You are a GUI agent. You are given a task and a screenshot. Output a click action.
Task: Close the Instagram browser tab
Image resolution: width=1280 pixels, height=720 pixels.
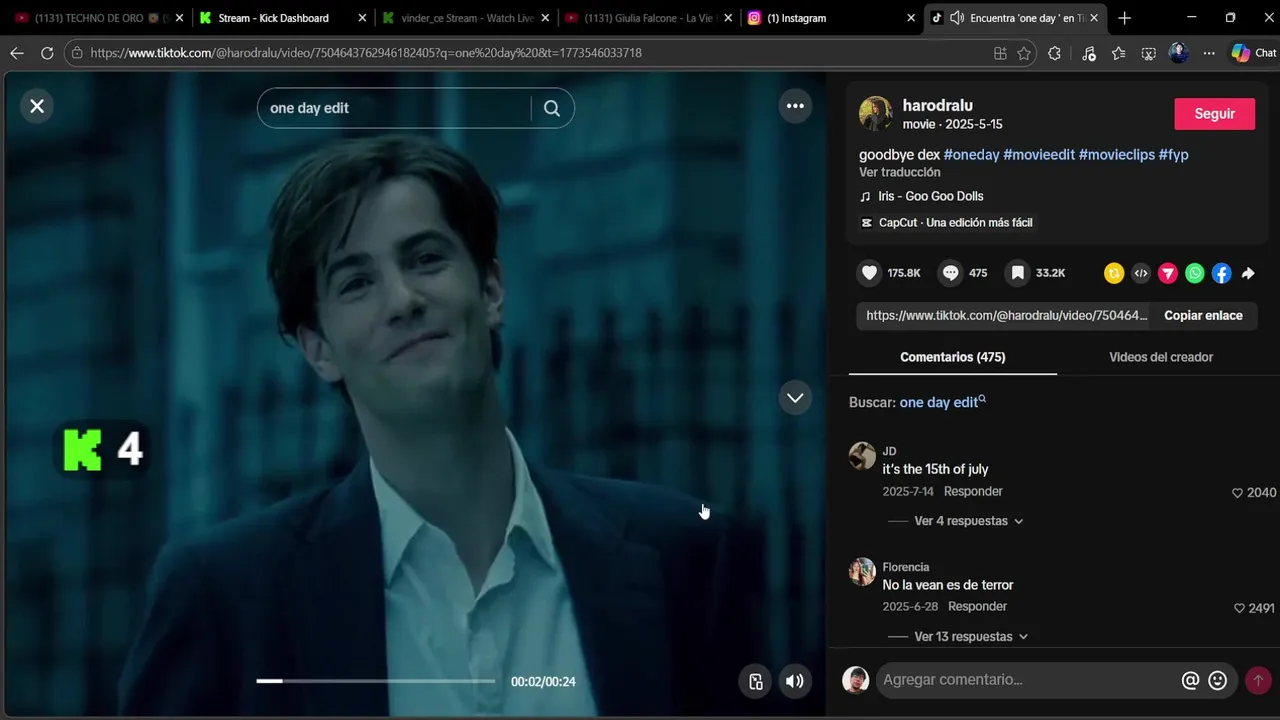point(911,18)
